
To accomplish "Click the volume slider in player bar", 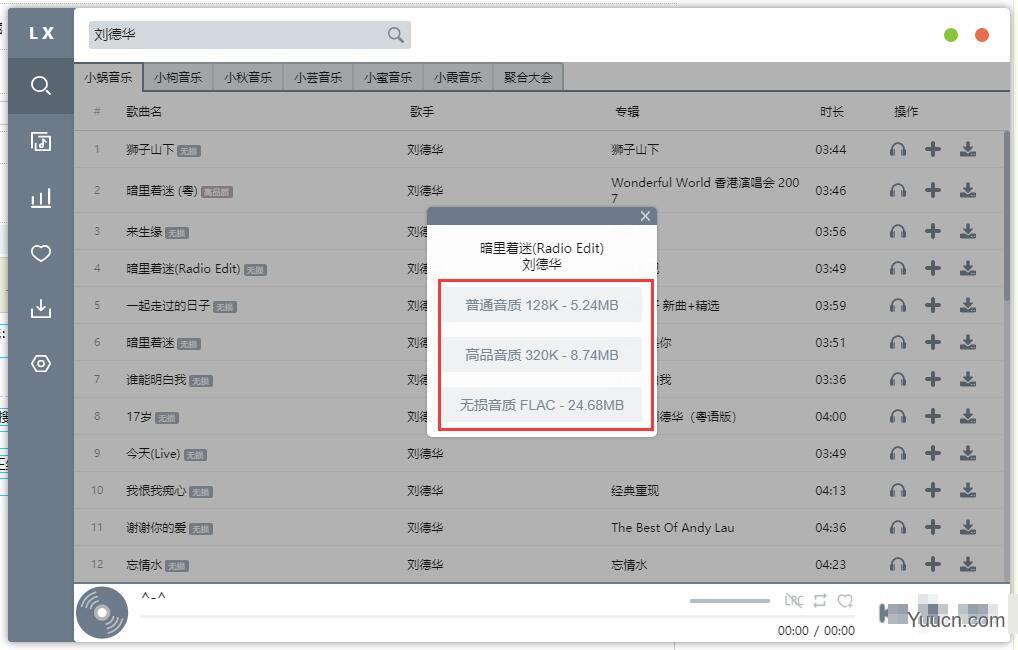I will coord(729,601).
